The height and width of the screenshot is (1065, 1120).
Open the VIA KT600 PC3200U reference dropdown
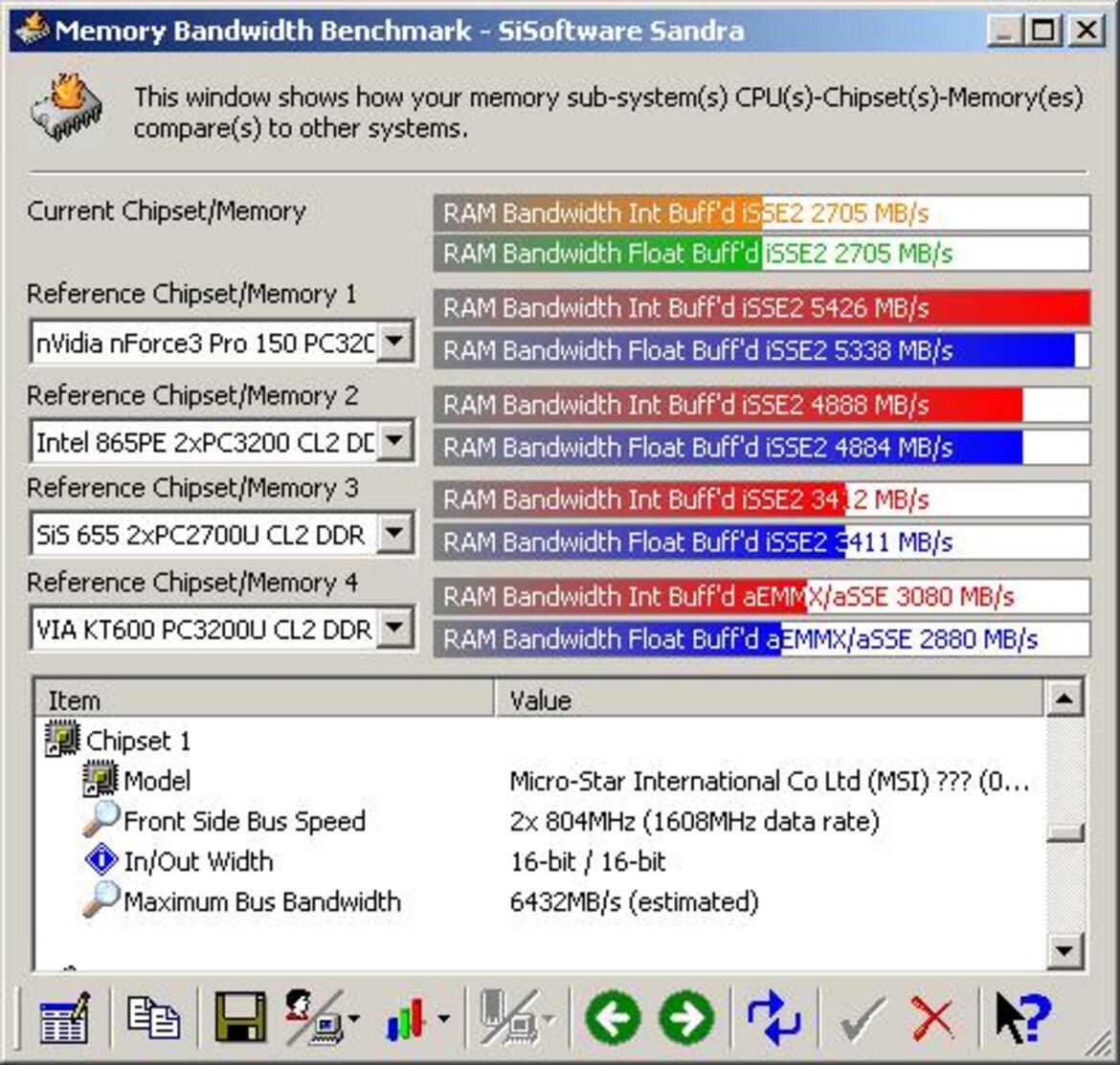394,628
